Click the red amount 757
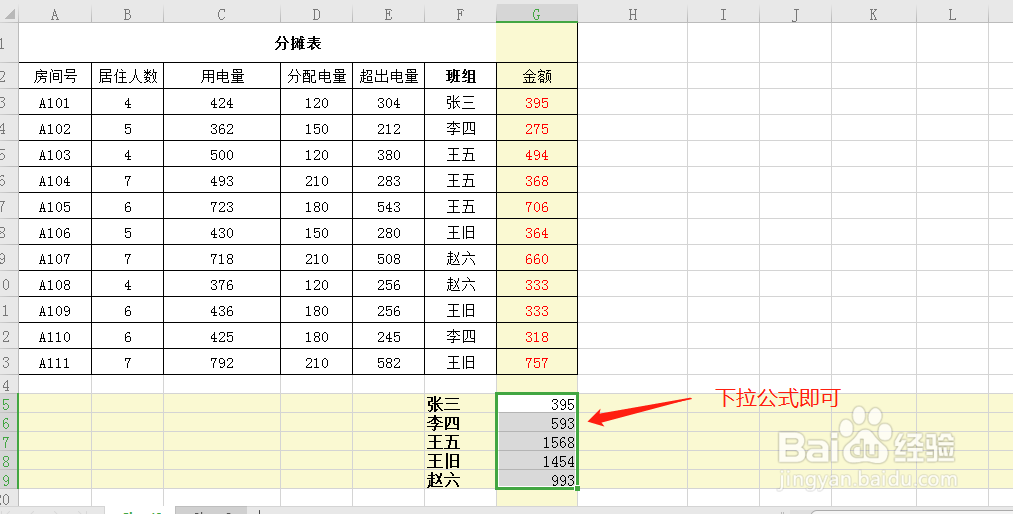The image size is (1013, 514). coord(537,363)
